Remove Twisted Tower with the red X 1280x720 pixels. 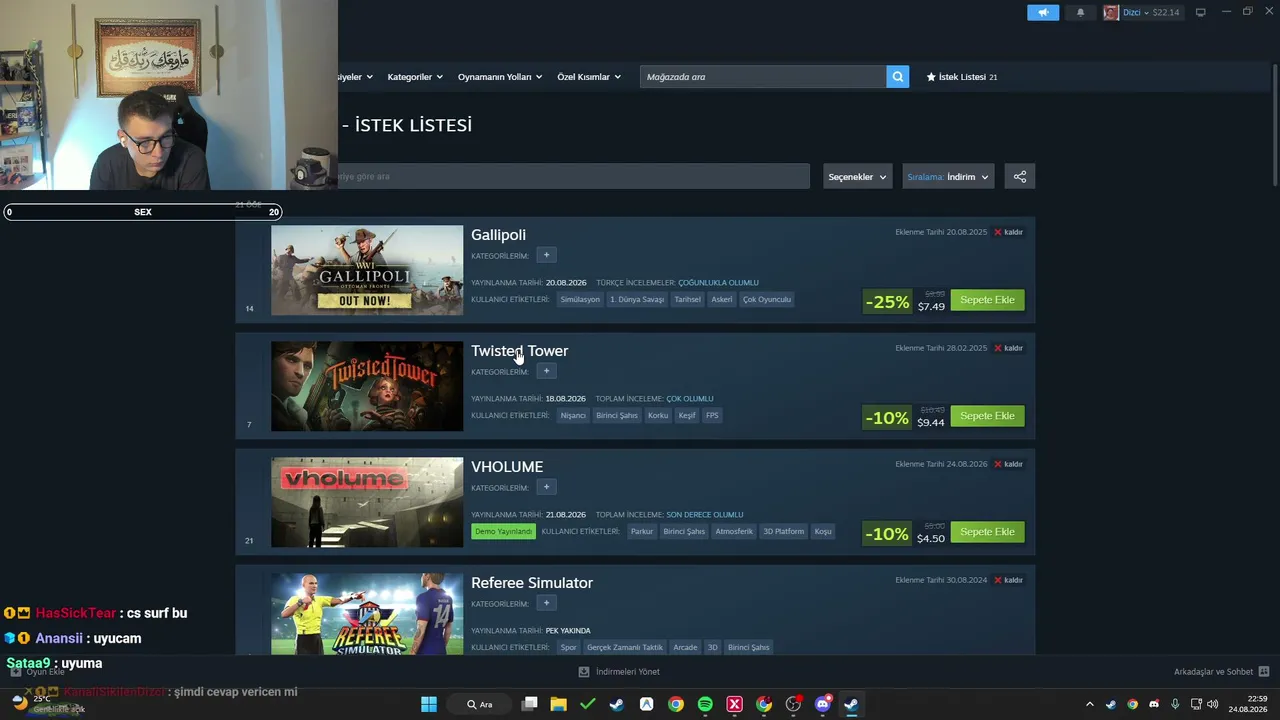998,348
